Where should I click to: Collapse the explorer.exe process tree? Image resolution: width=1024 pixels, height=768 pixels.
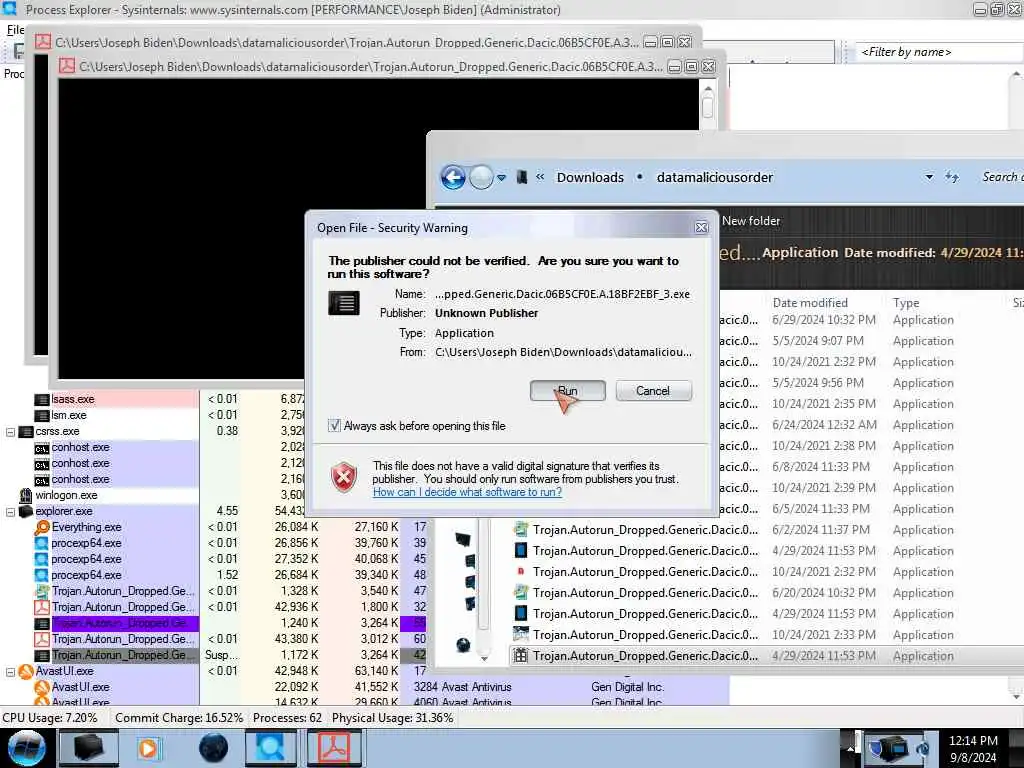coord(10,511)
